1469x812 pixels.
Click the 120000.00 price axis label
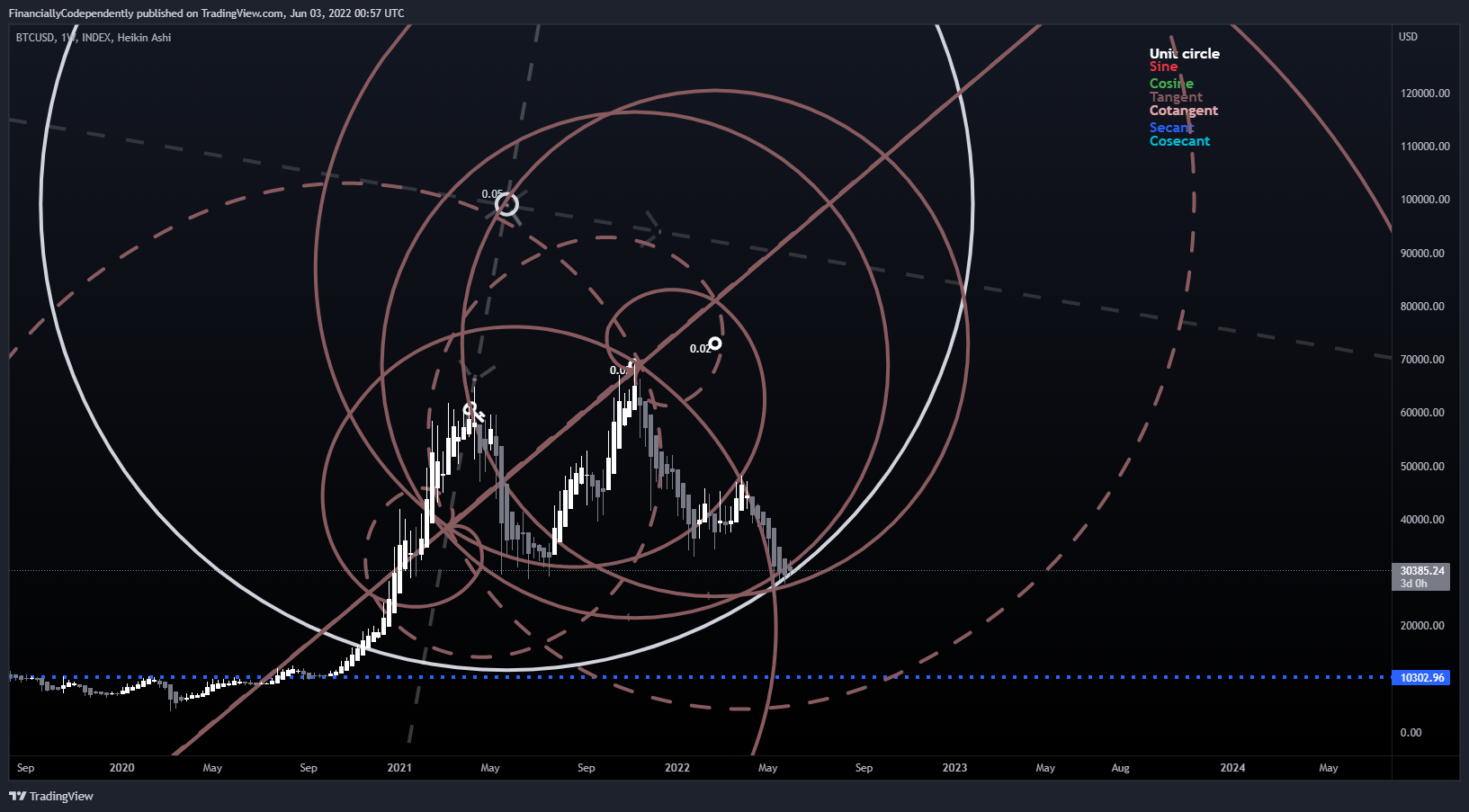(1425, 94)
